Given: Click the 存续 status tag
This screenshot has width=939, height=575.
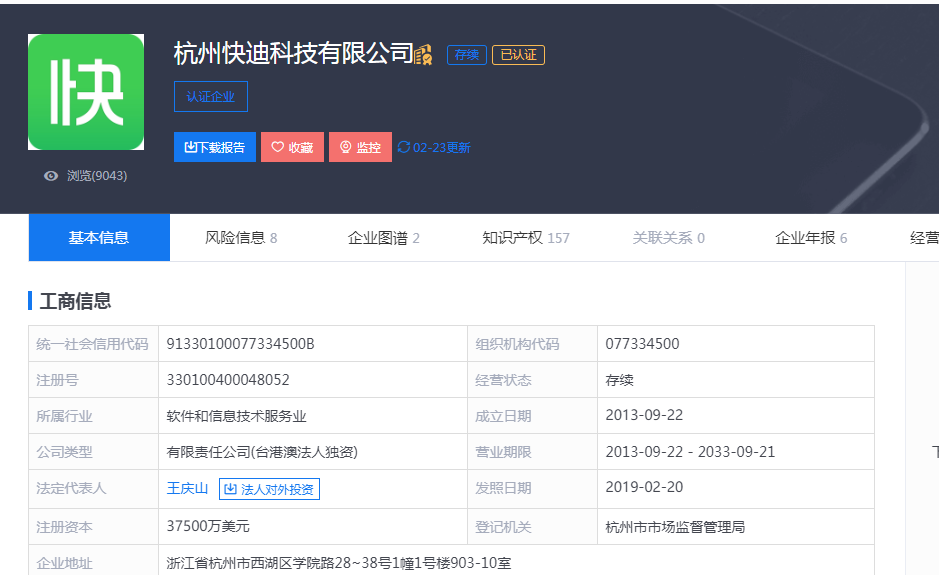Looking at the screenshot, I should 467,55.
